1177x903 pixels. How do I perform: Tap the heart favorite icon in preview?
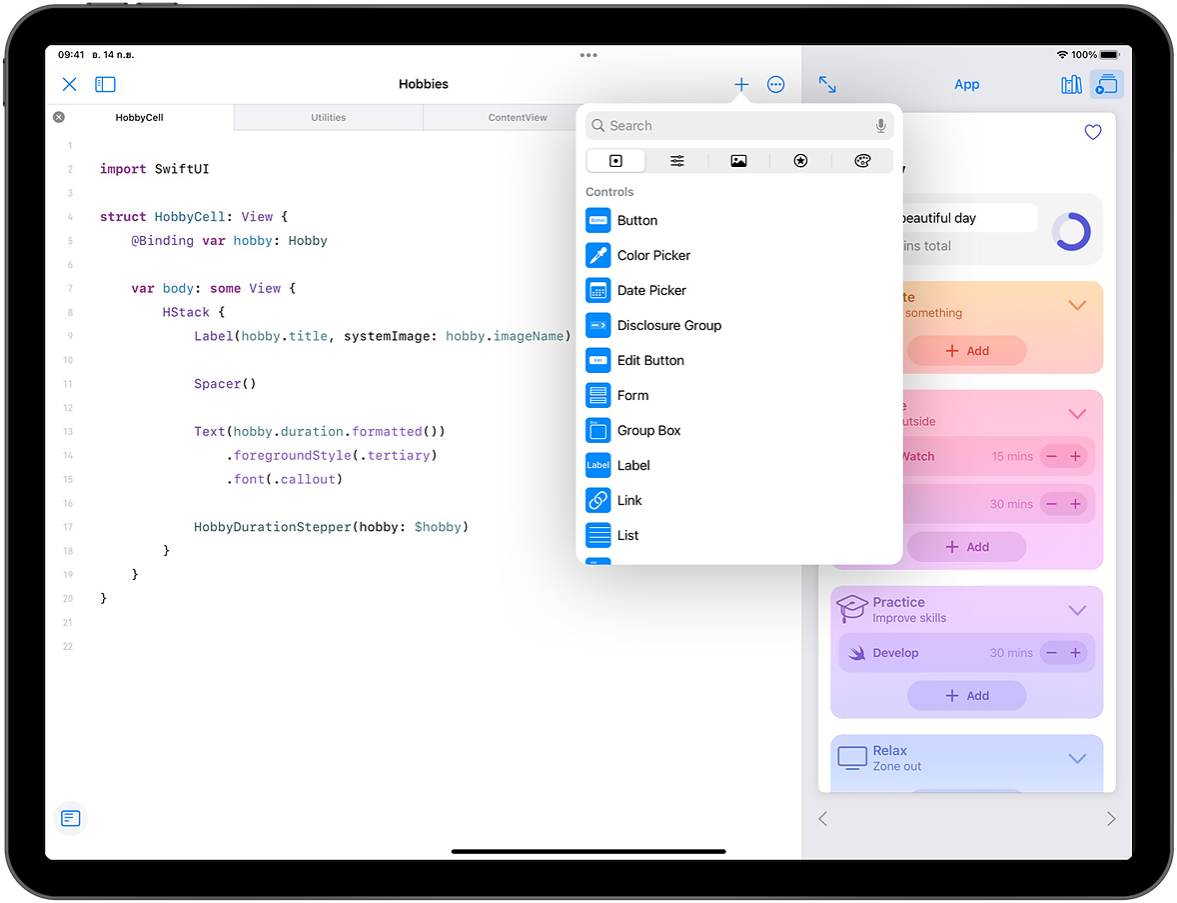(x=1093, y=132)
